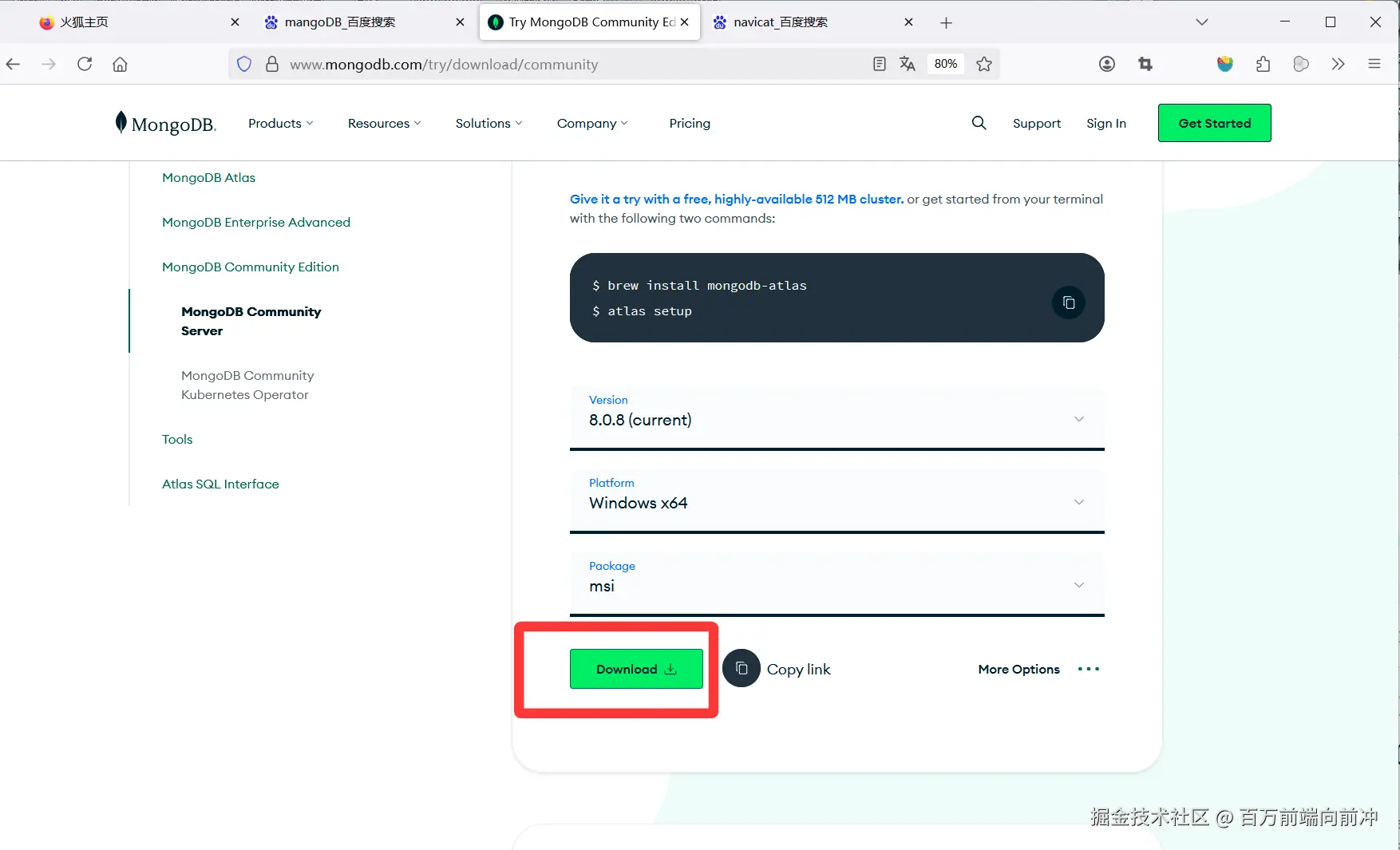Expand the Company menu

click(x=593, y=123)
